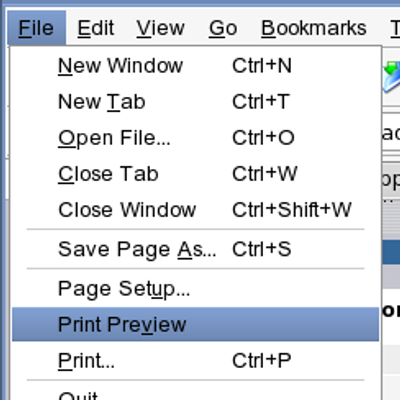Open the Go menu
The image size is (400, 400).
pos(223,28)
